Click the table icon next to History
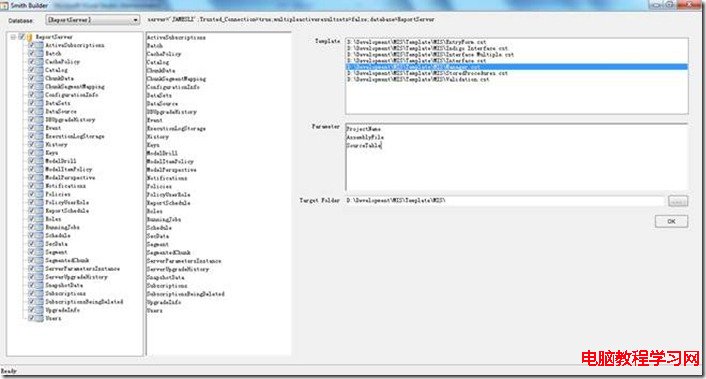 click(39, 144)
